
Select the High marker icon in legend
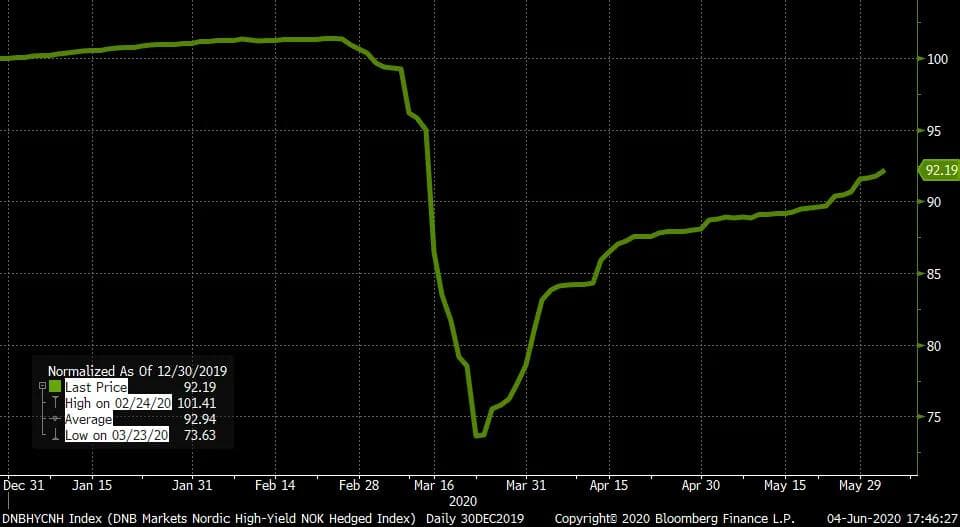(56, 402)
